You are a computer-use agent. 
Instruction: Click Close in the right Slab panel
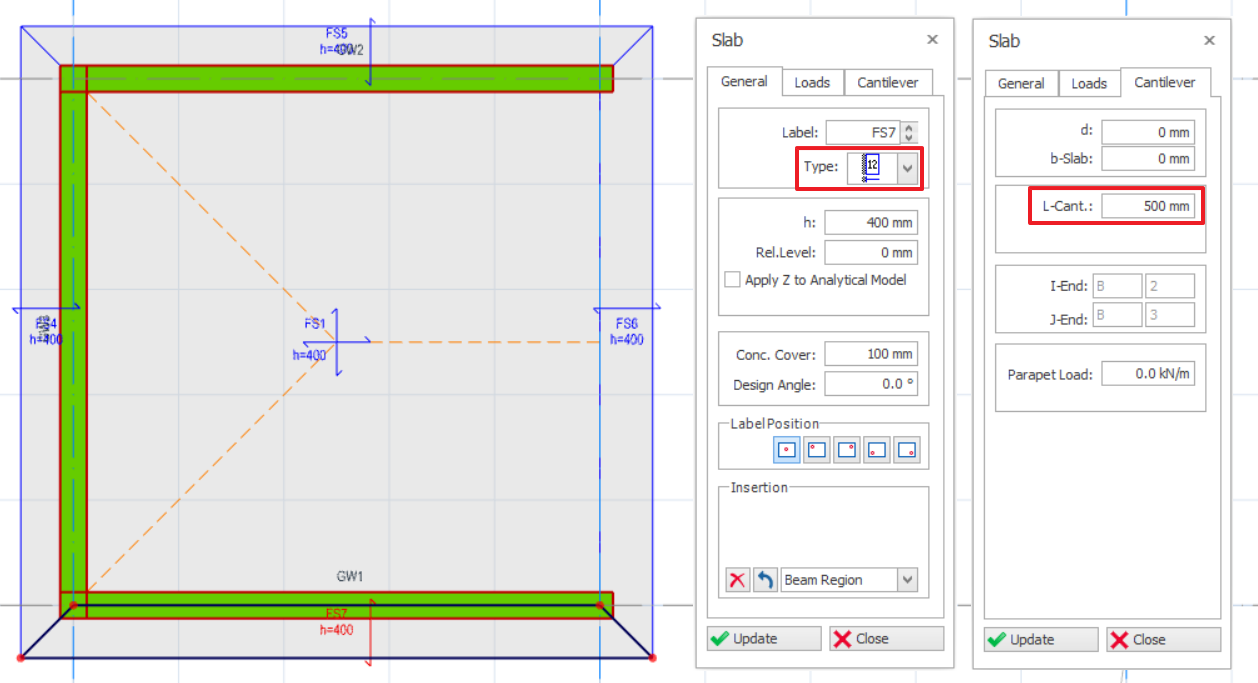[x=1163, y=639]
